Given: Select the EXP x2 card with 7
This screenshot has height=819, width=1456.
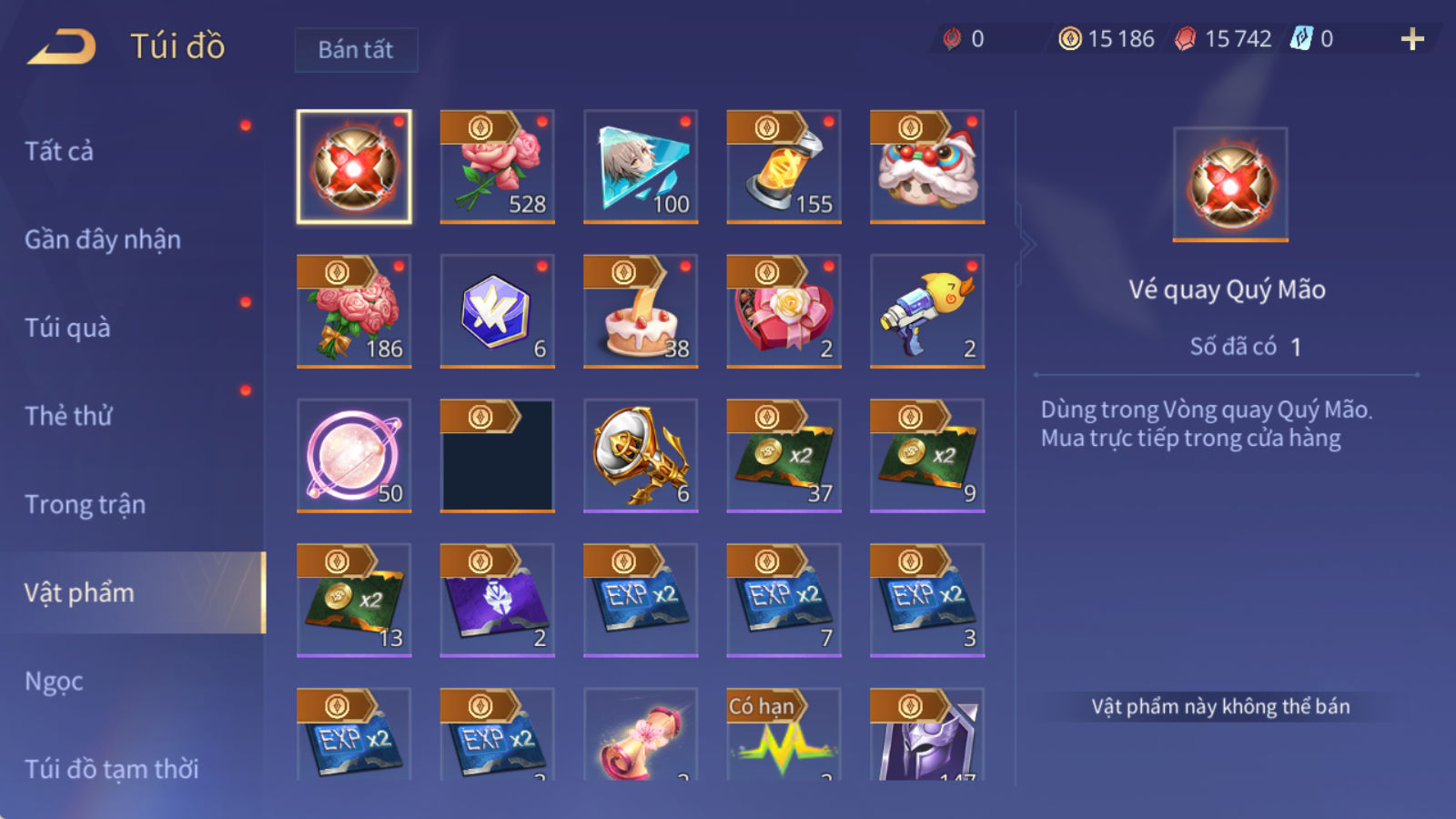Looking at the screenshot, I should click(x=784, y=601).
